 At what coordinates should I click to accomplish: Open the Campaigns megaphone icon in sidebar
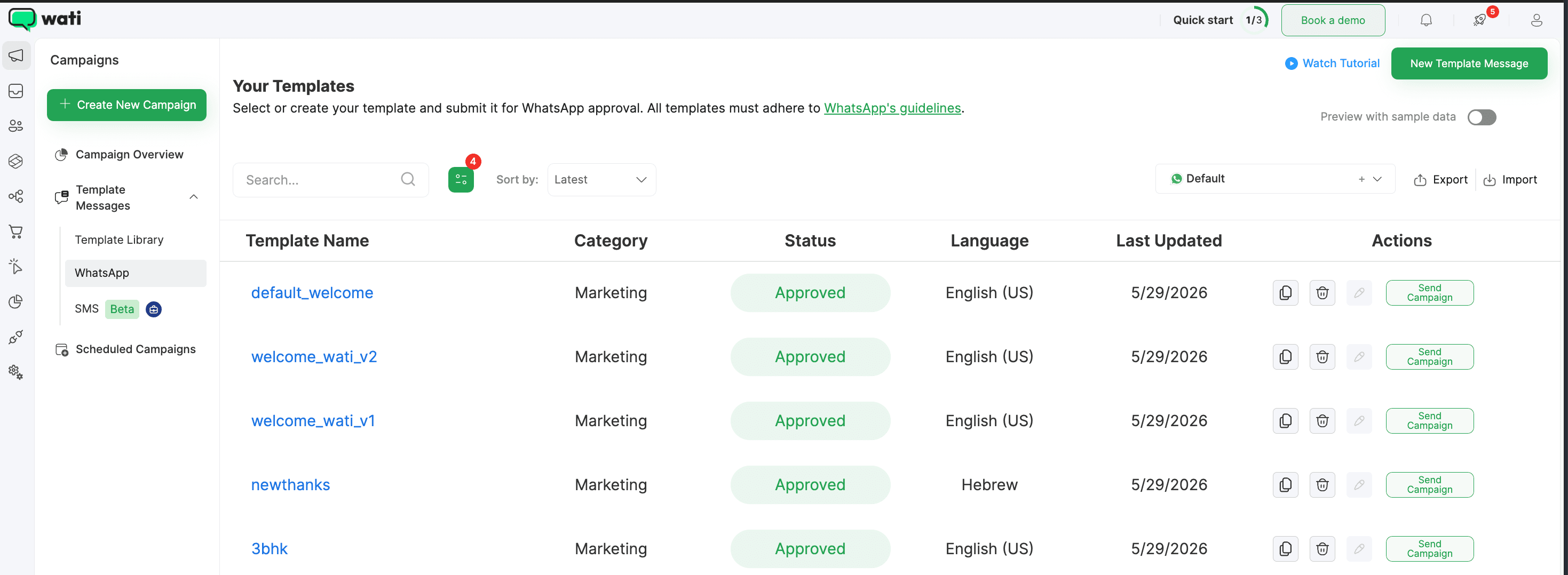(17, 56)
